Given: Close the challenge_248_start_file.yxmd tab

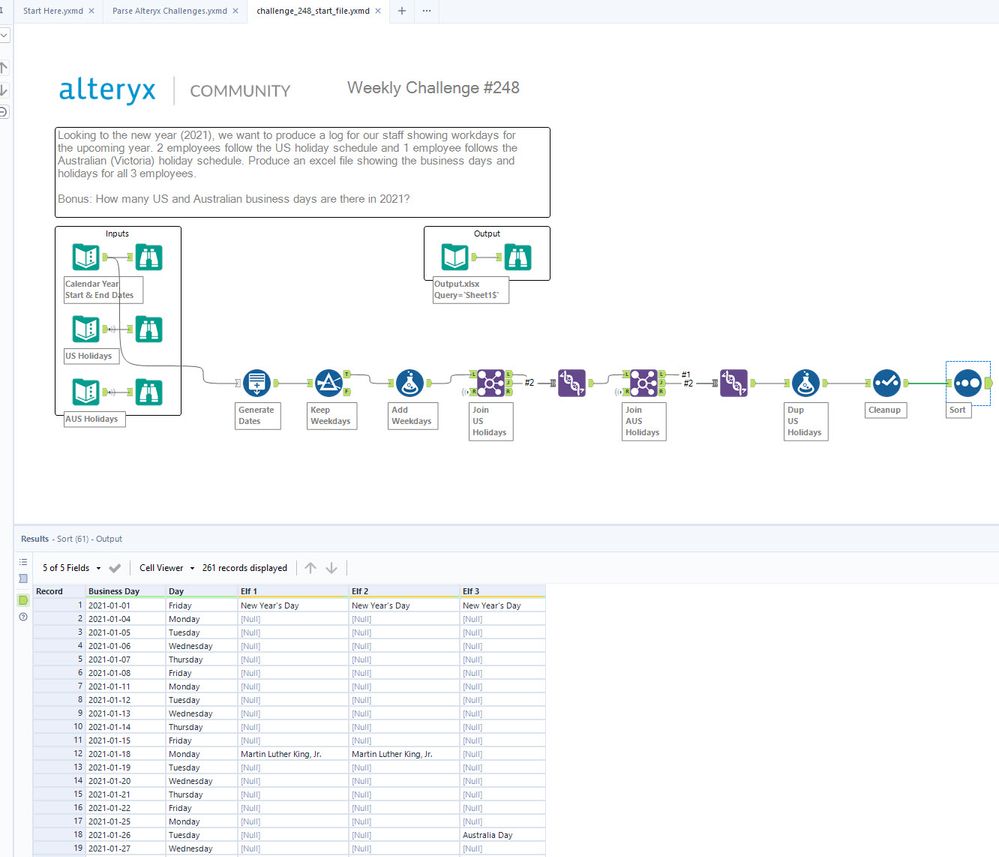Looking at the screenshot, I should (378, 11).
